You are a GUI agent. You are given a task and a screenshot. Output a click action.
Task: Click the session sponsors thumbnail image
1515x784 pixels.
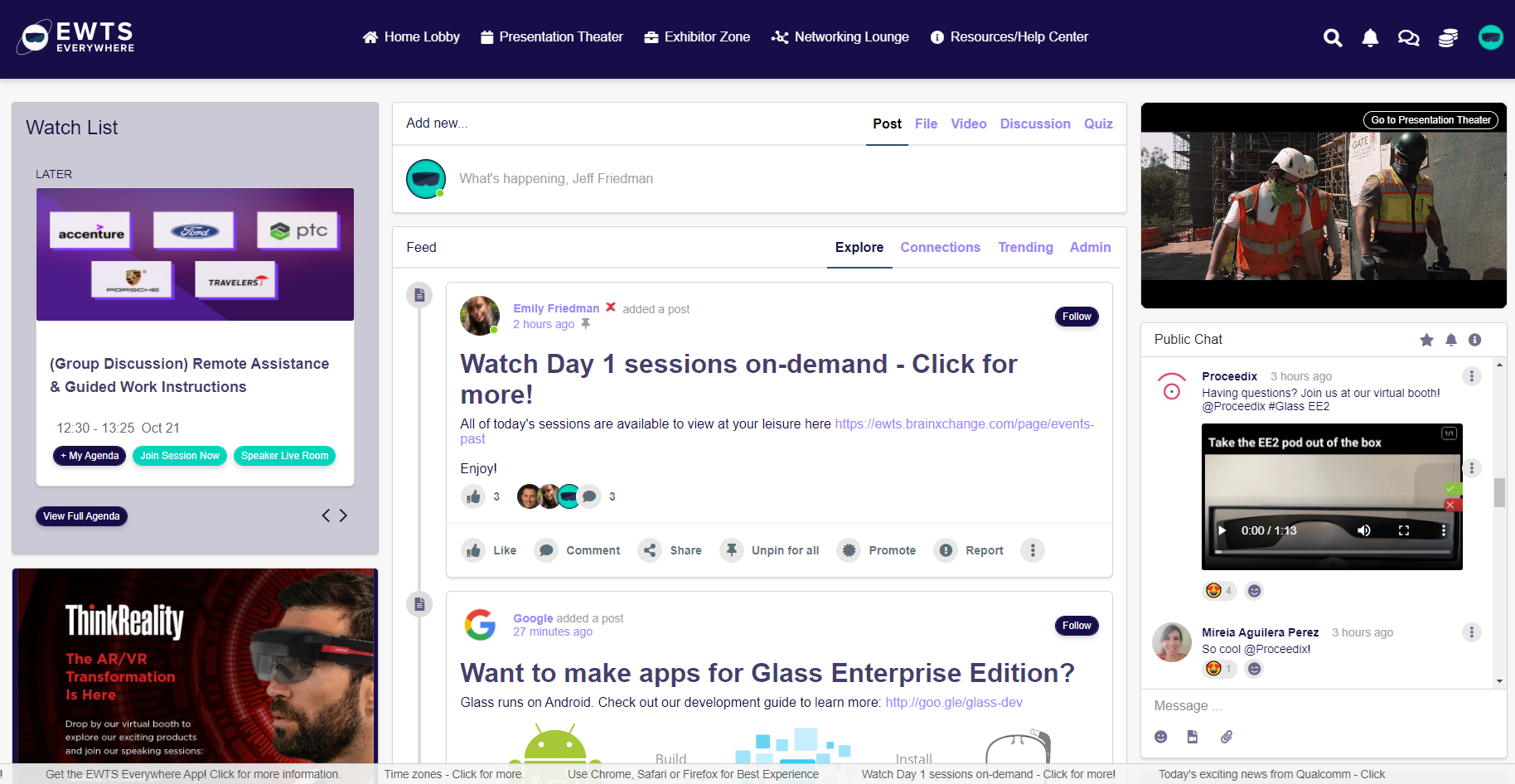point(195,254)
